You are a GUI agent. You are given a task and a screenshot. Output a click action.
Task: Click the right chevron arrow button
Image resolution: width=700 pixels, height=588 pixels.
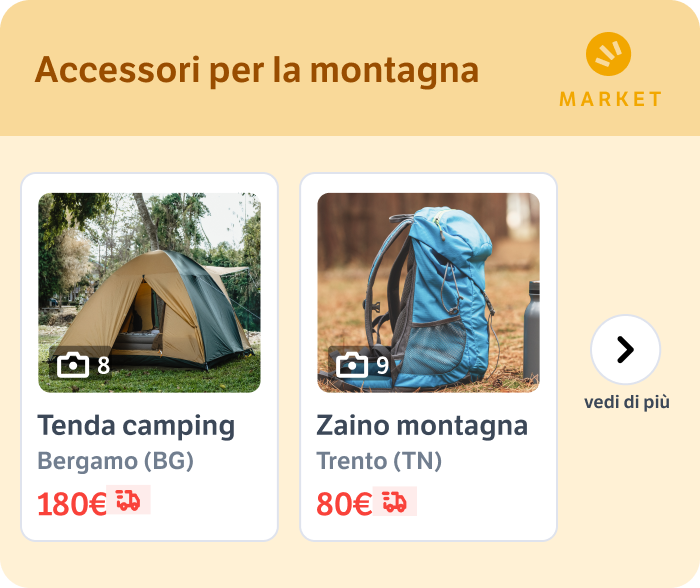pos(625,349)
